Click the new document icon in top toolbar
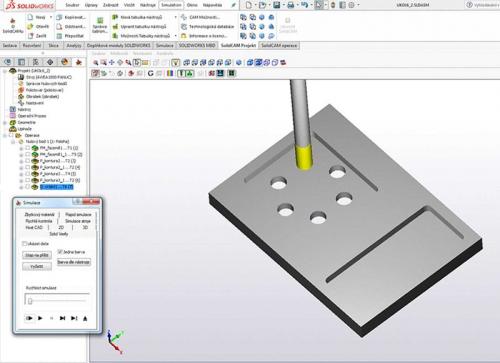 (x=248, y=5)
